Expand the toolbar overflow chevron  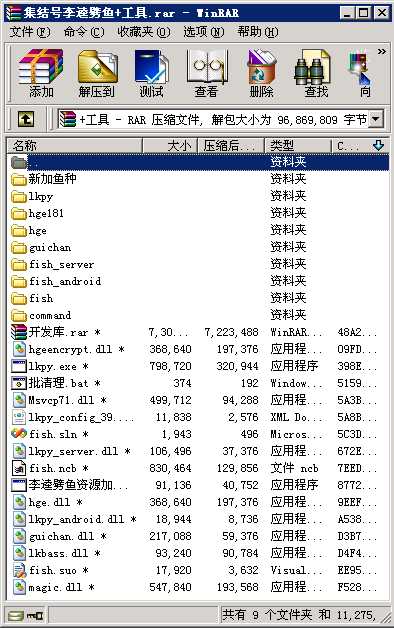[382, 51]
